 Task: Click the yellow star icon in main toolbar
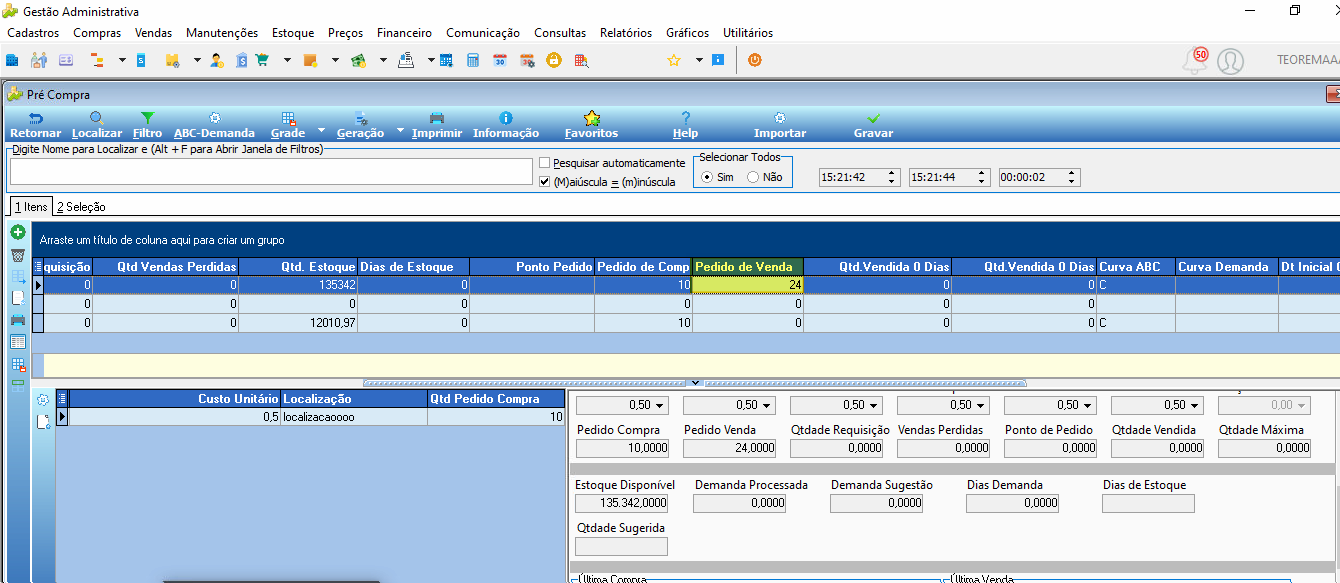click(674, 60)
